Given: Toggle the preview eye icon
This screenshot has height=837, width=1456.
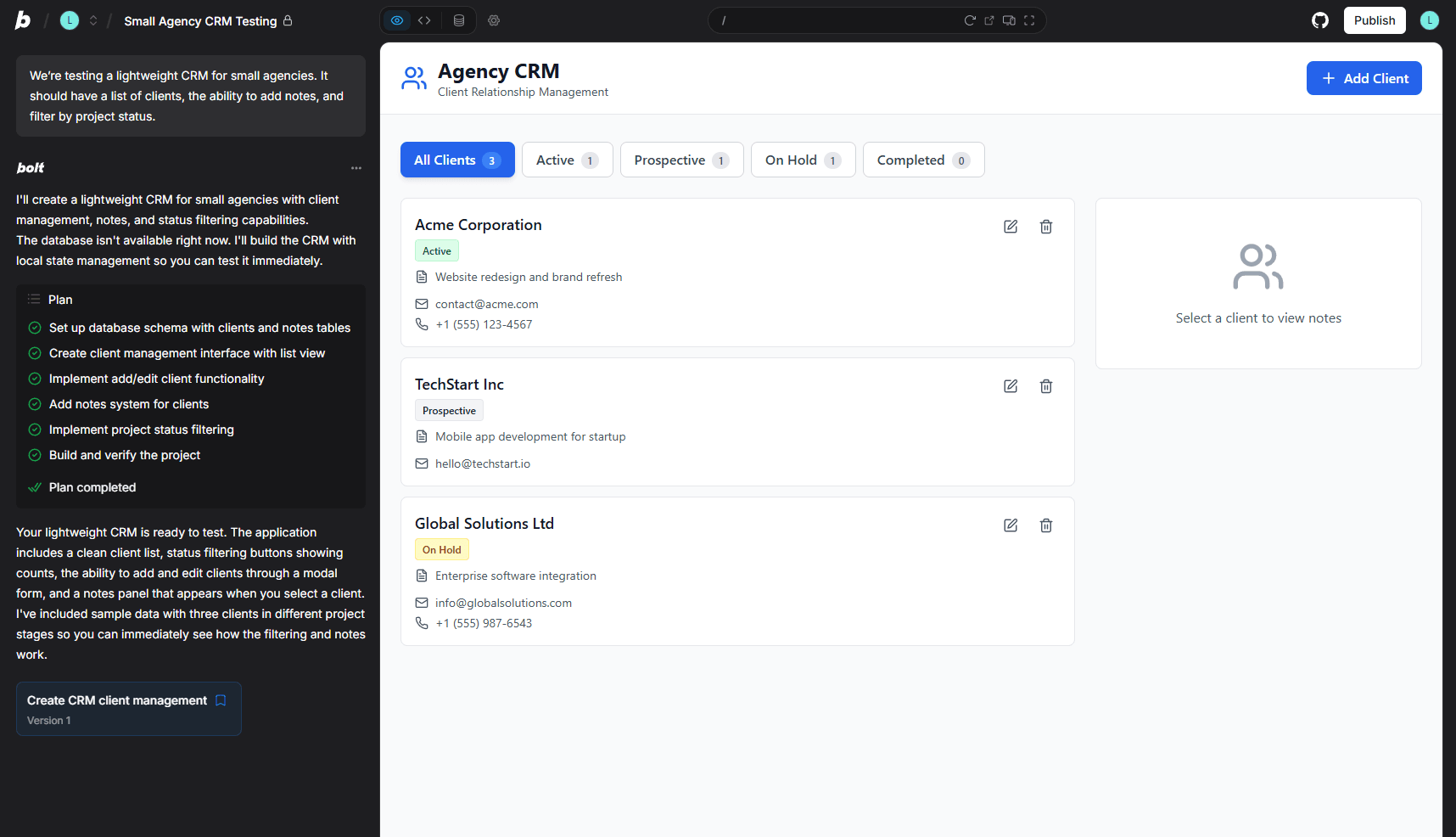Looking at the screenshot, I should [x=396, y=20].
